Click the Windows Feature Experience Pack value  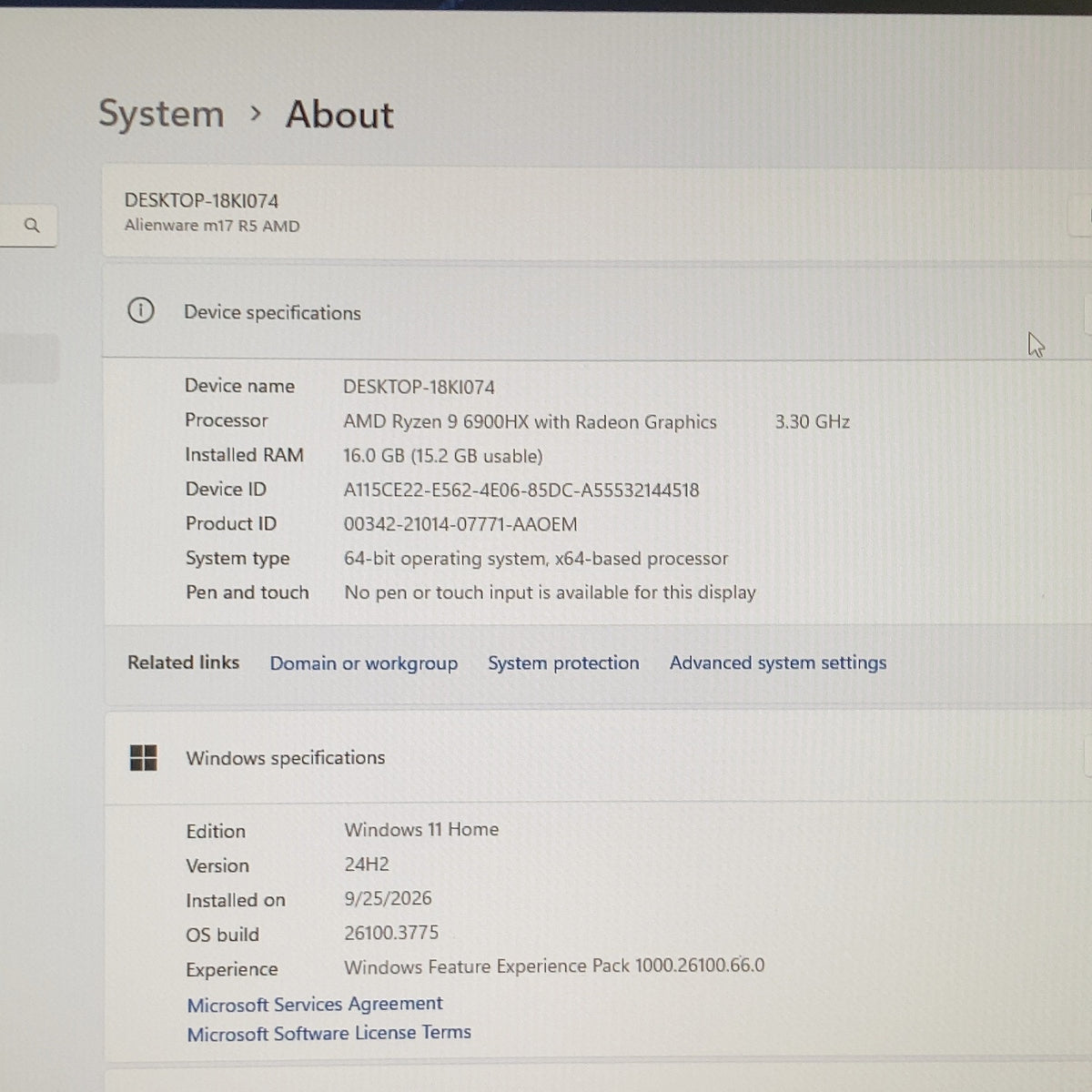(554, 966)
